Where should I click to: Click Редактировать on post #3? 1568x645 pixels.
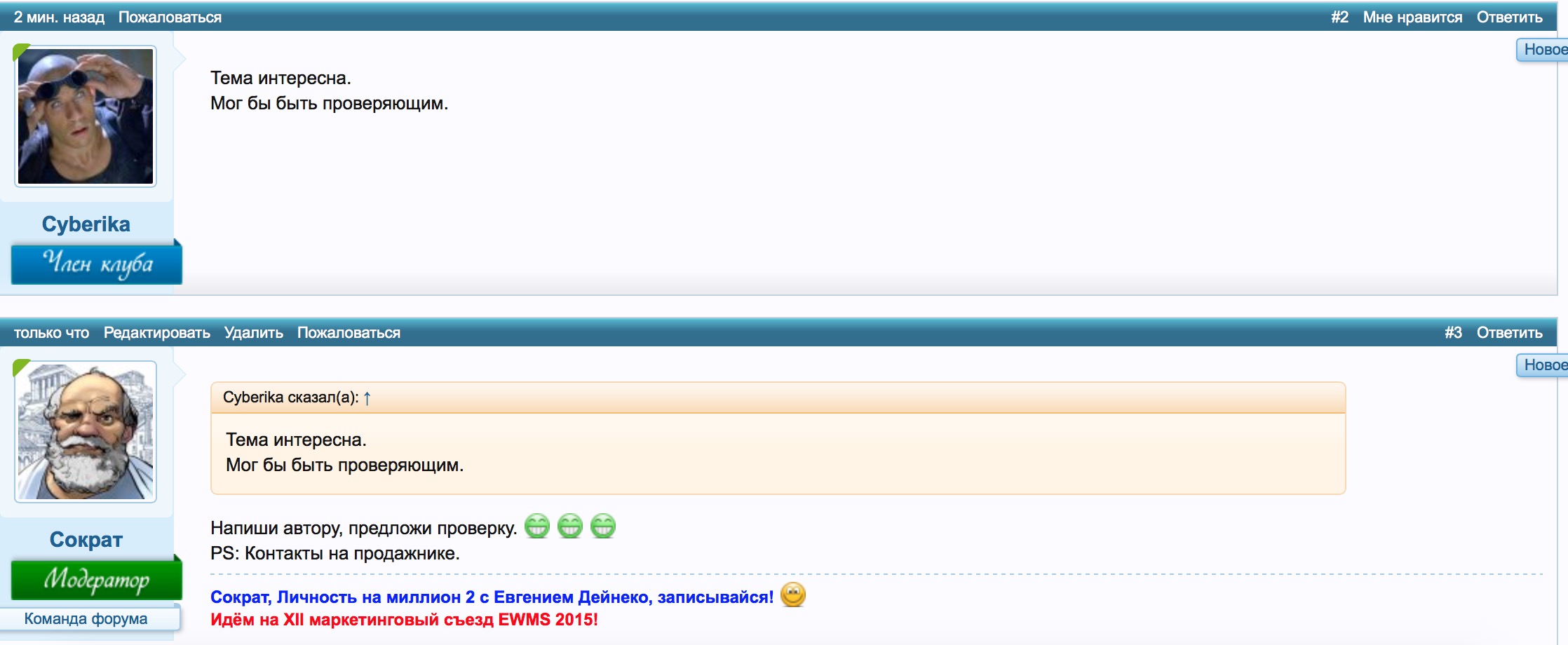[157, 333]
